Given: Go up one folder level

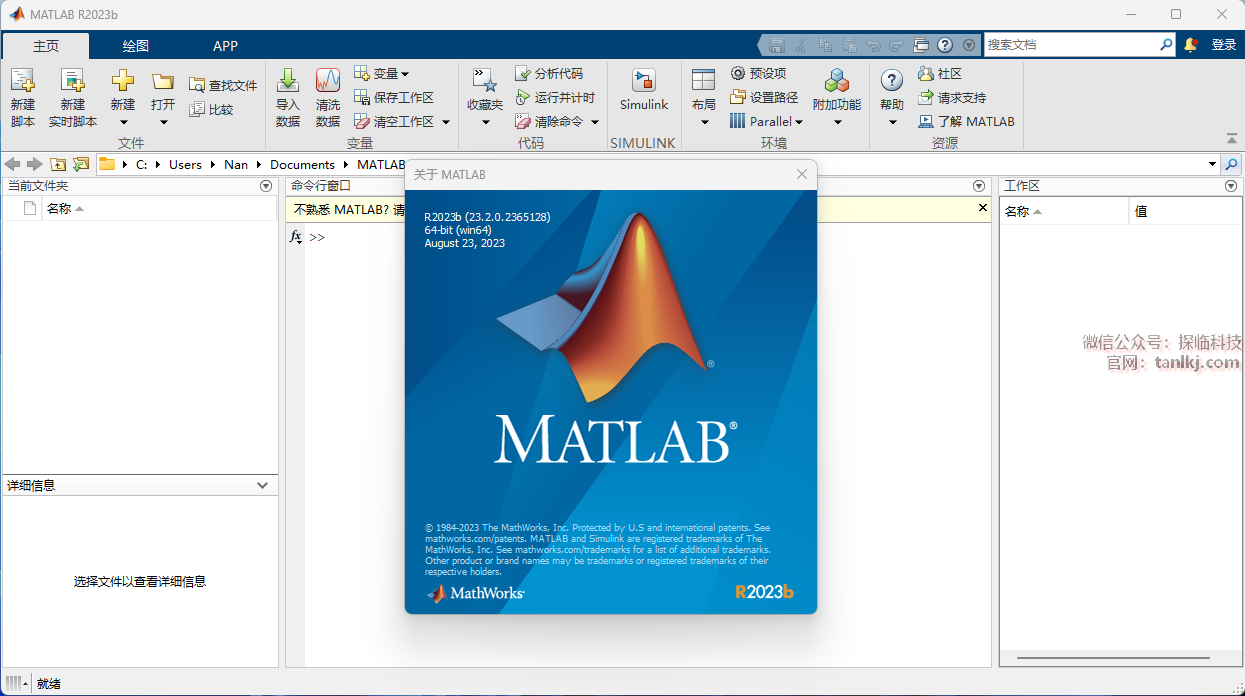Looking at the screenshot, I should [58, 164].
